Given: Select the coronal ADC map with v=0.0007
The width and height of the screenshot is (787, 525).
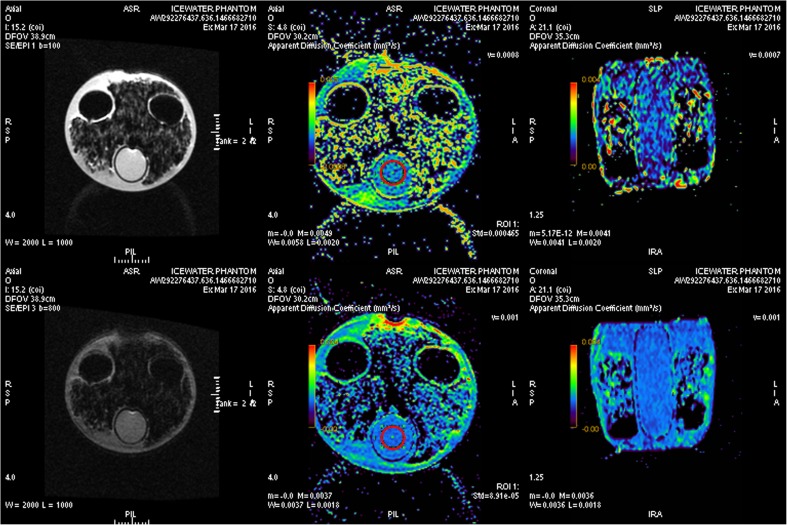Looking at the screenshot, I should pyautogui.click(x=654, y=124).
